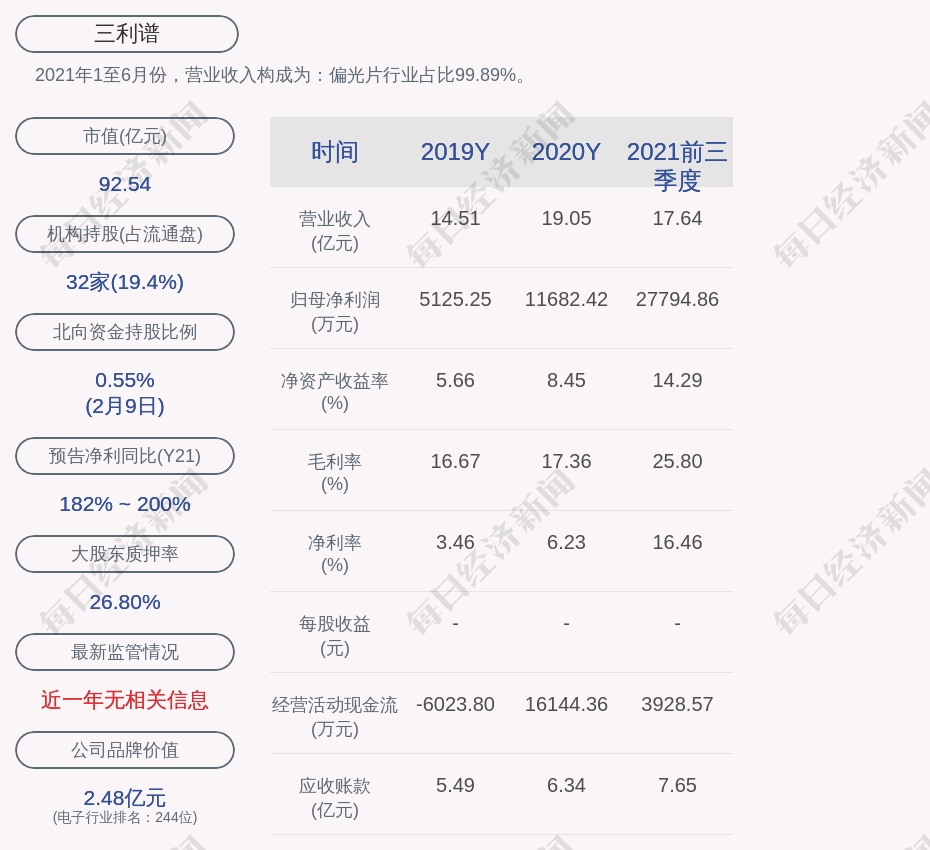Select the (2月9日) date text

click(125, 406)
